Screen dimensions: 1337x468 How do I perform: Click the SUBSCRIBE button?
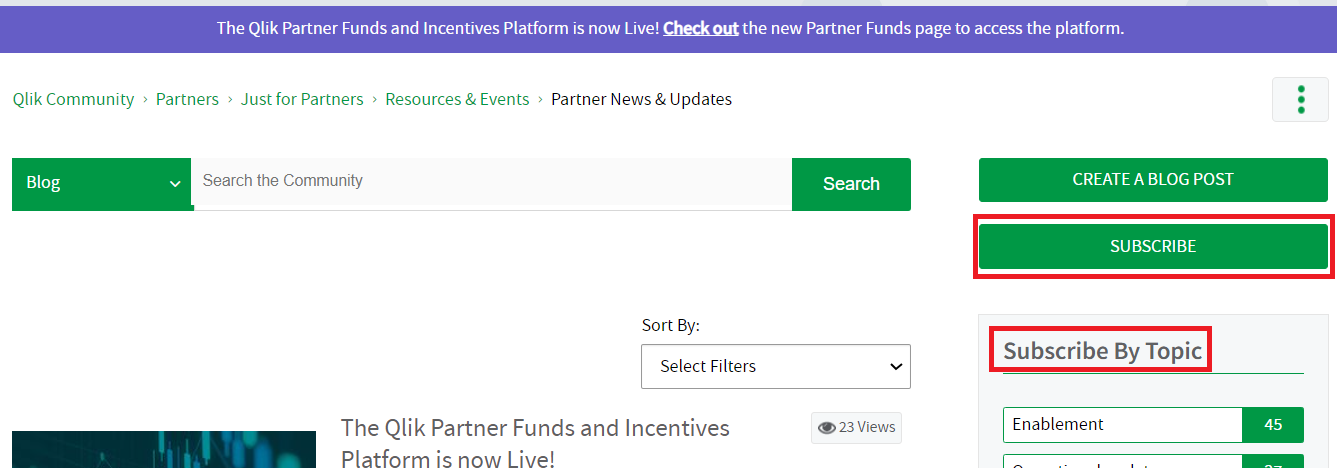click(1153, 246)
